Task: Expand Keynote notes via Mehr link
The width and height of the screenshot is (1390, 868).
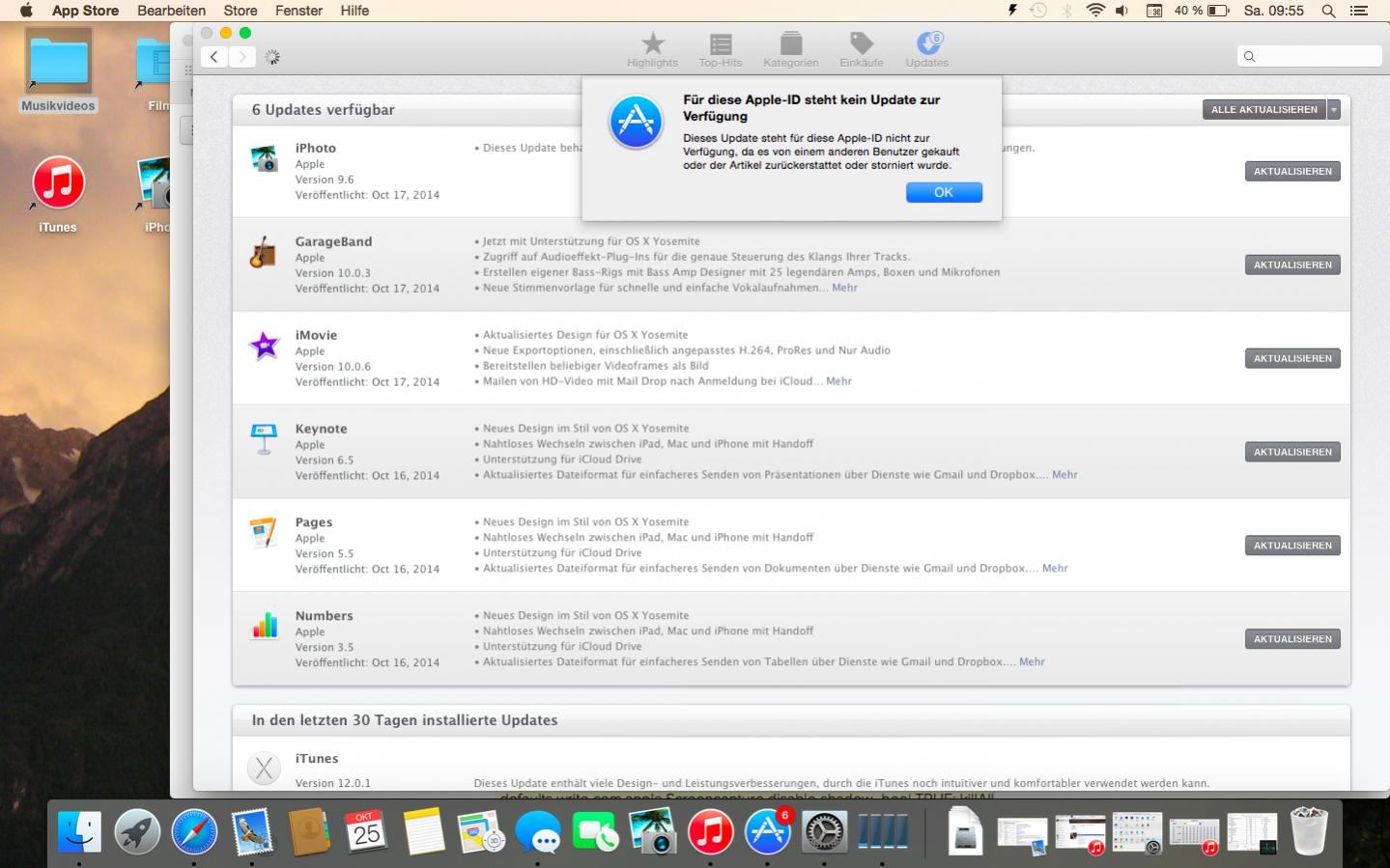Action: click(1064, 475)
